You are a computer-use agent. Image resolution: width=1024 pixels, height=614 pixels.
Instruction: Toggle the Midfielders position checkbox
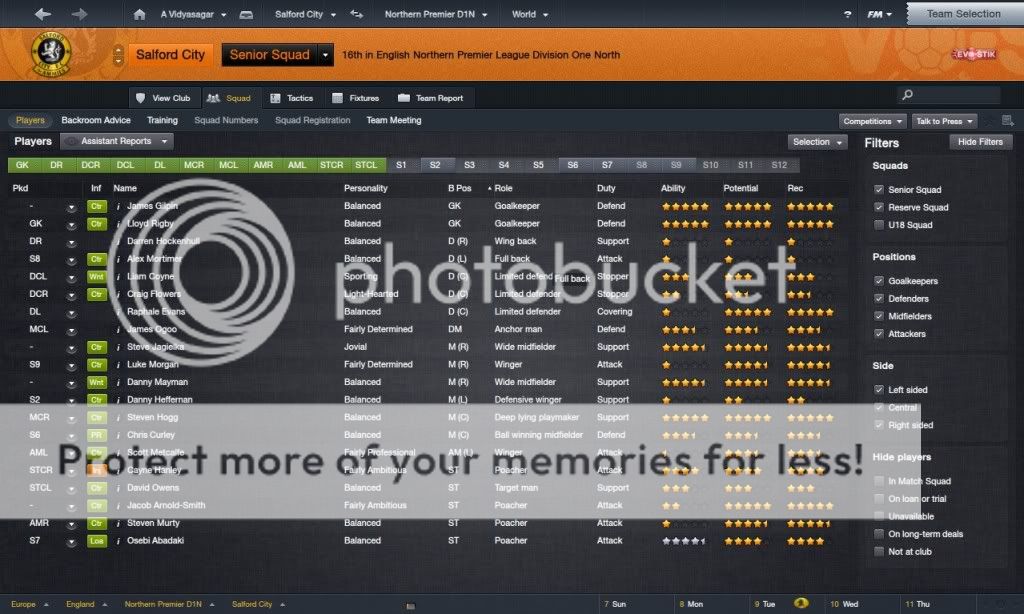(x=879, y=317)
